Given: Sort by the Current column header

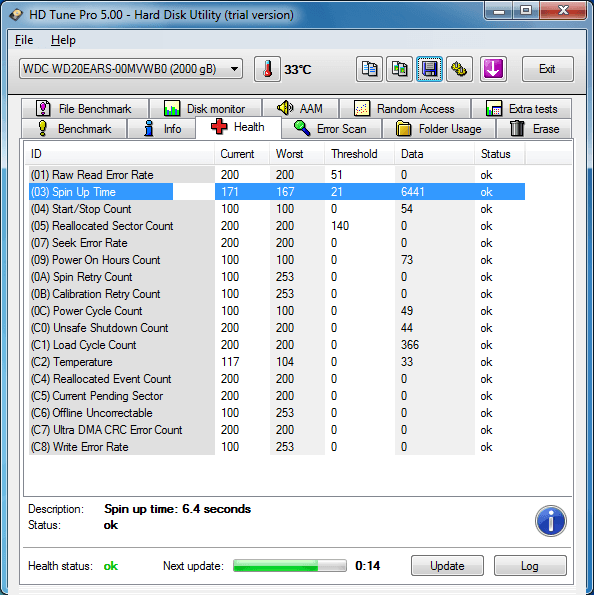Looking at the screenshot, I should click(x=242, y=154).
